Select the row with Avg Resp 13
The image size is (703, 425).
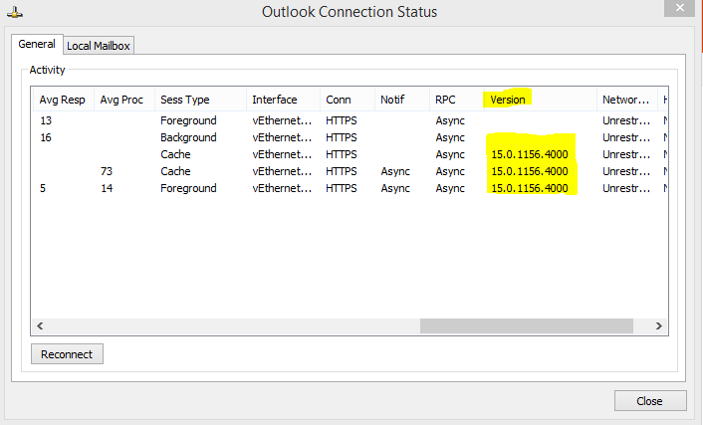[350, 121]
